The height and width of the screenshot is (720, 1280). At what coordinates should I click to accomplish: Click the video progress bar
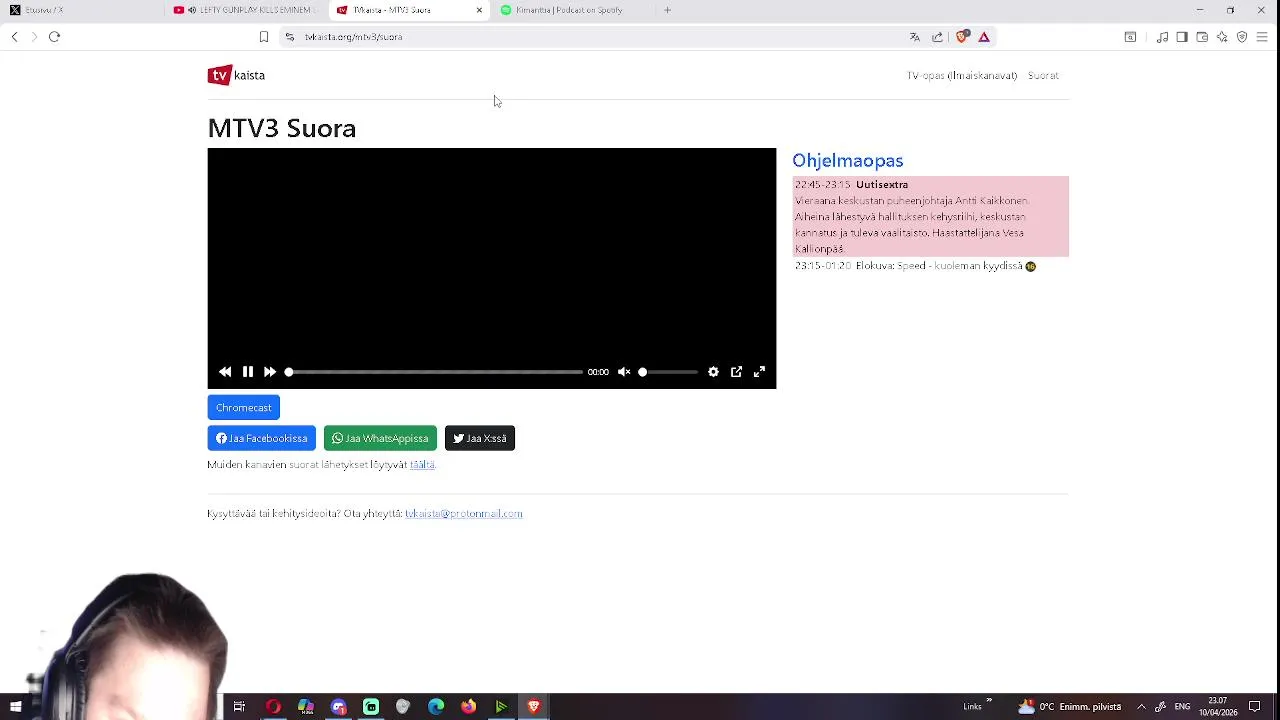435,372
